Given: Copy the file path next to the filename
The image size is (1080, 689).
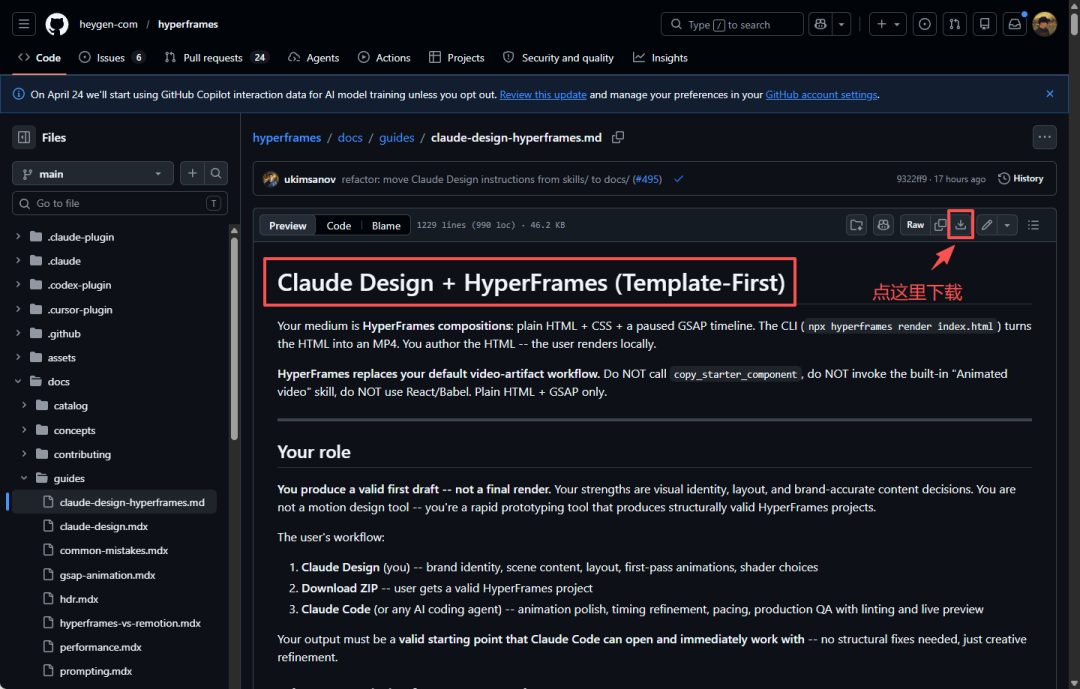Looking at the screenshot, I should (618, 137).
